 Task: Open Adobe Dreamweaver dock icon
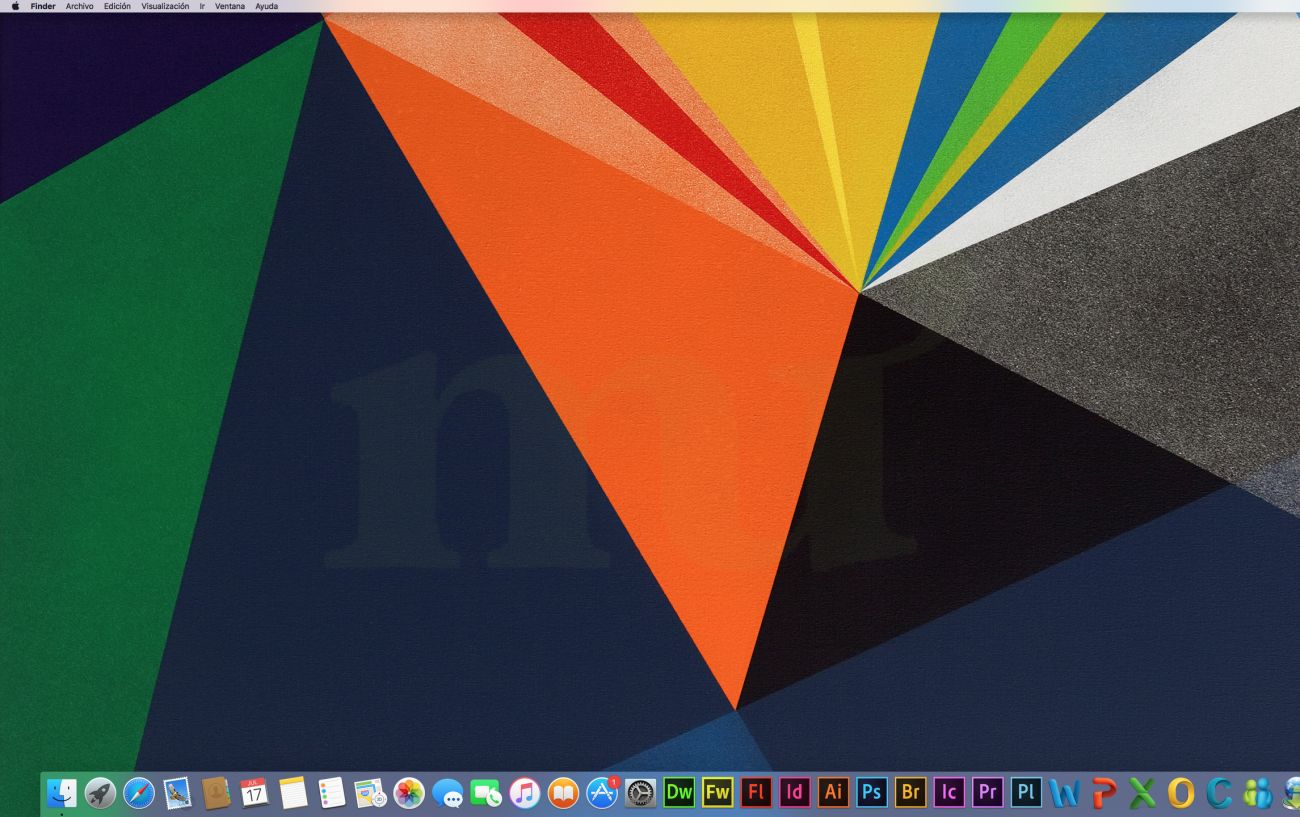click(679, 793)
